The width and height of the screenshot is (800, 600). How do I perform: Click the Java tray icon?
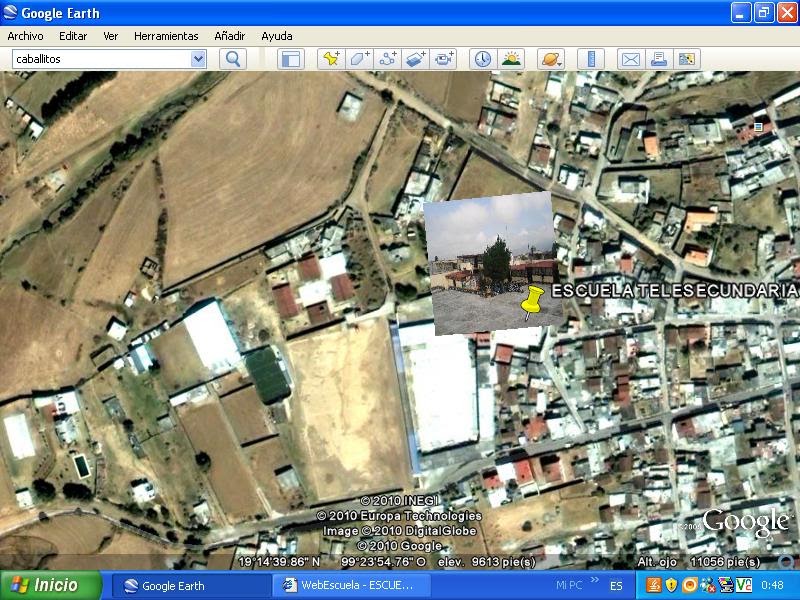point(654,585)
